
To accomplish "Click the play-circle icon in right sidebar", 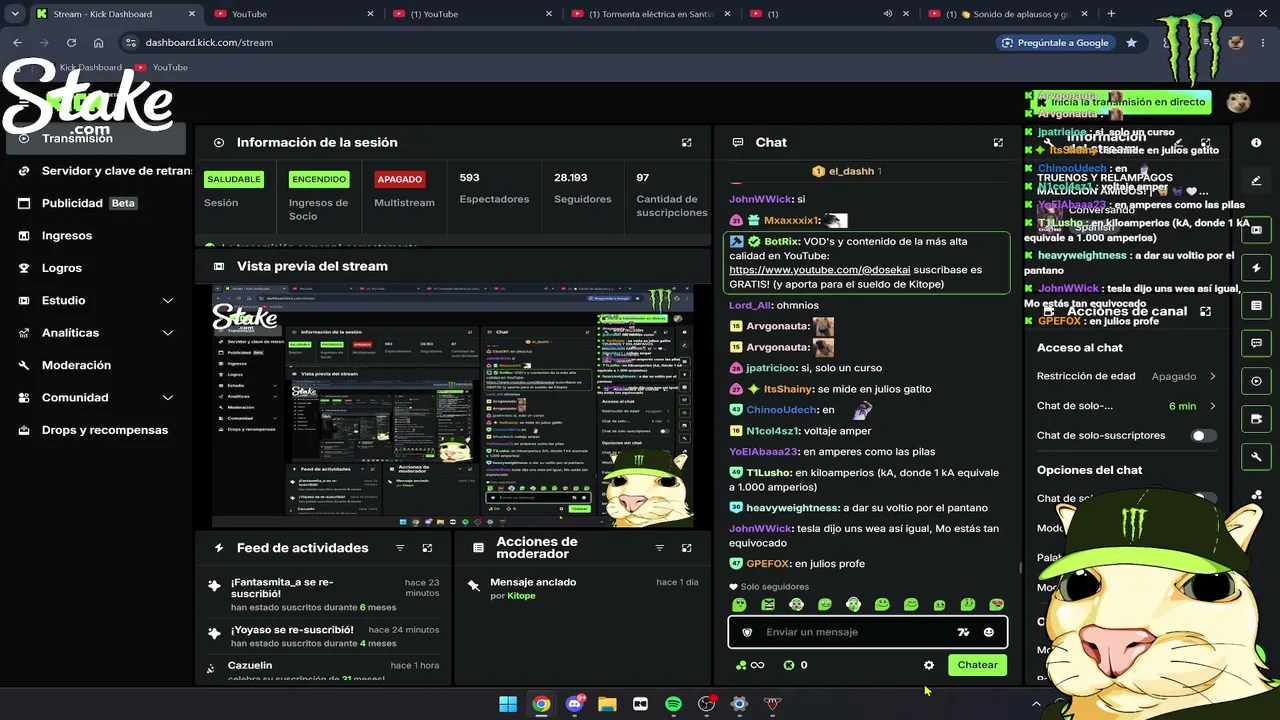I will [1256, 381].
